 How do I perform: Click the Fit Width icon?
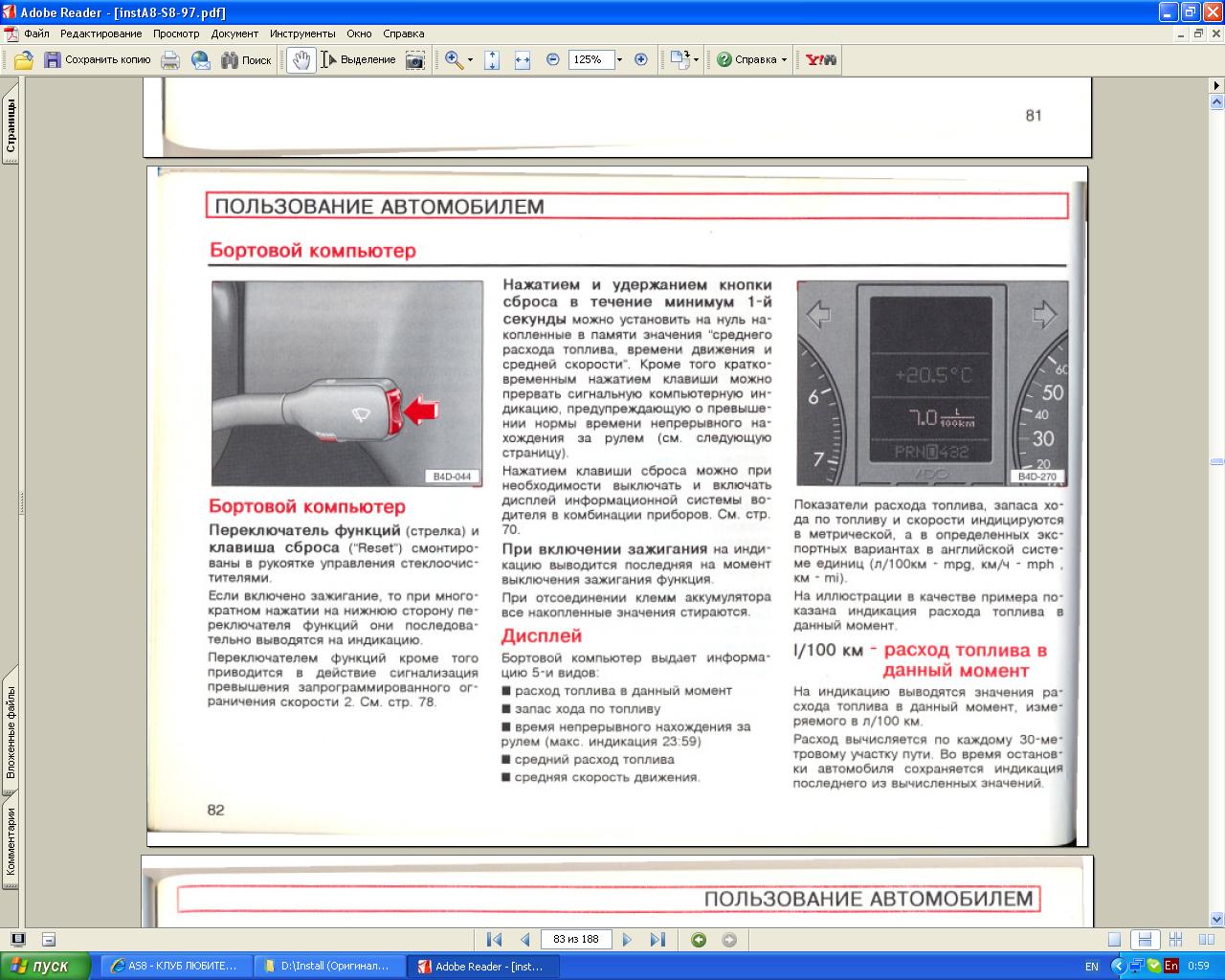click(523, 59)
